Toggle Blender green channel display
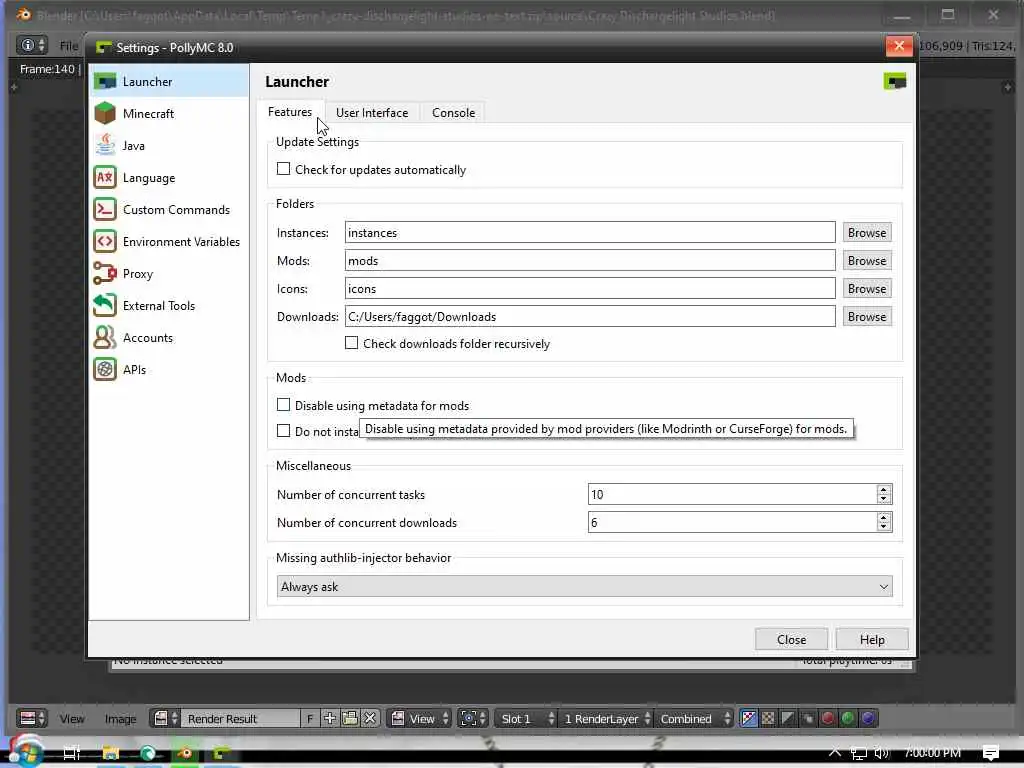Viewport: 1024px width, 768px height. click(848, 718)
